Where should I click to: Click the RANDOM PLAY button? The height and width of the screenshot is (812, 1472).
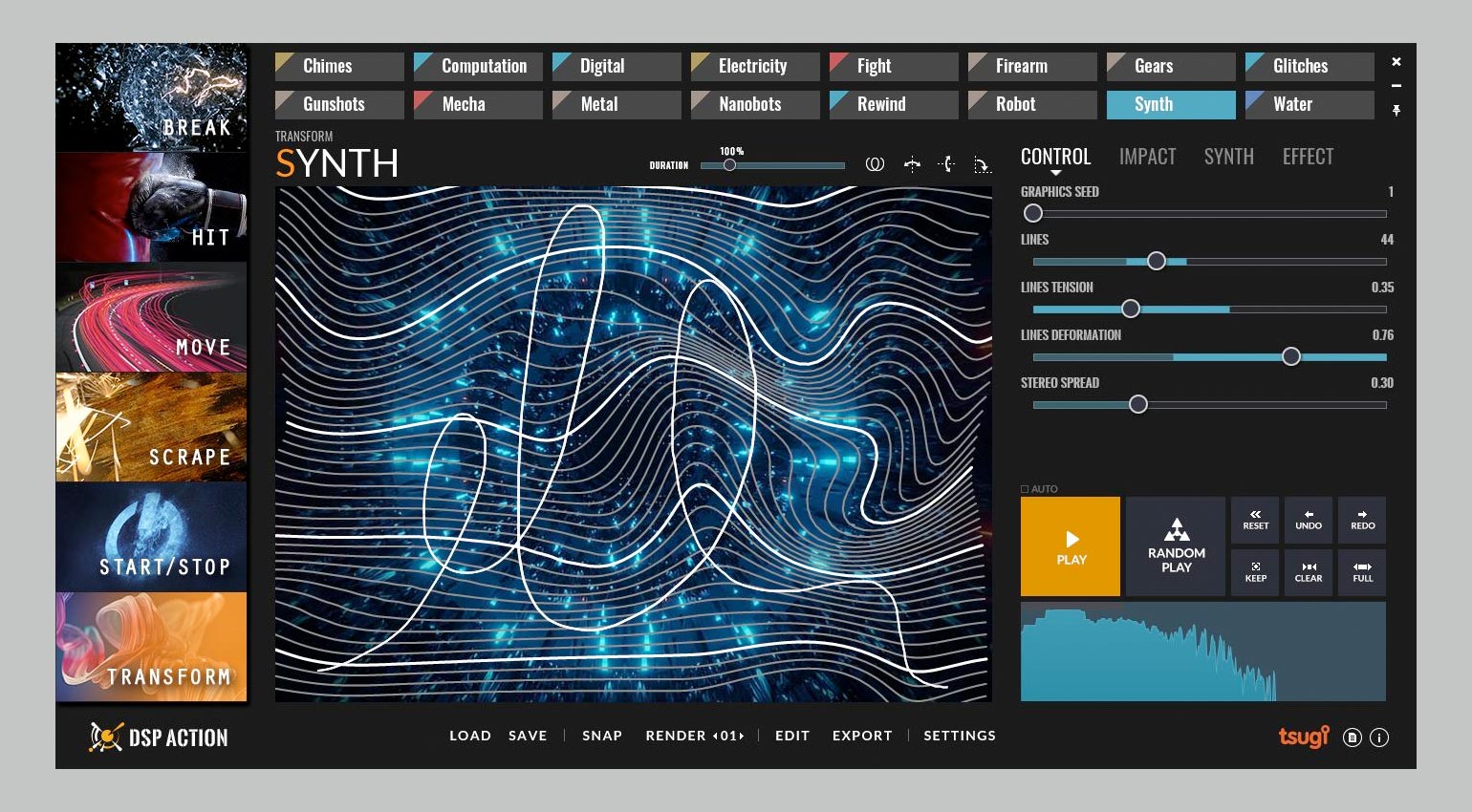click(1175, 546)
